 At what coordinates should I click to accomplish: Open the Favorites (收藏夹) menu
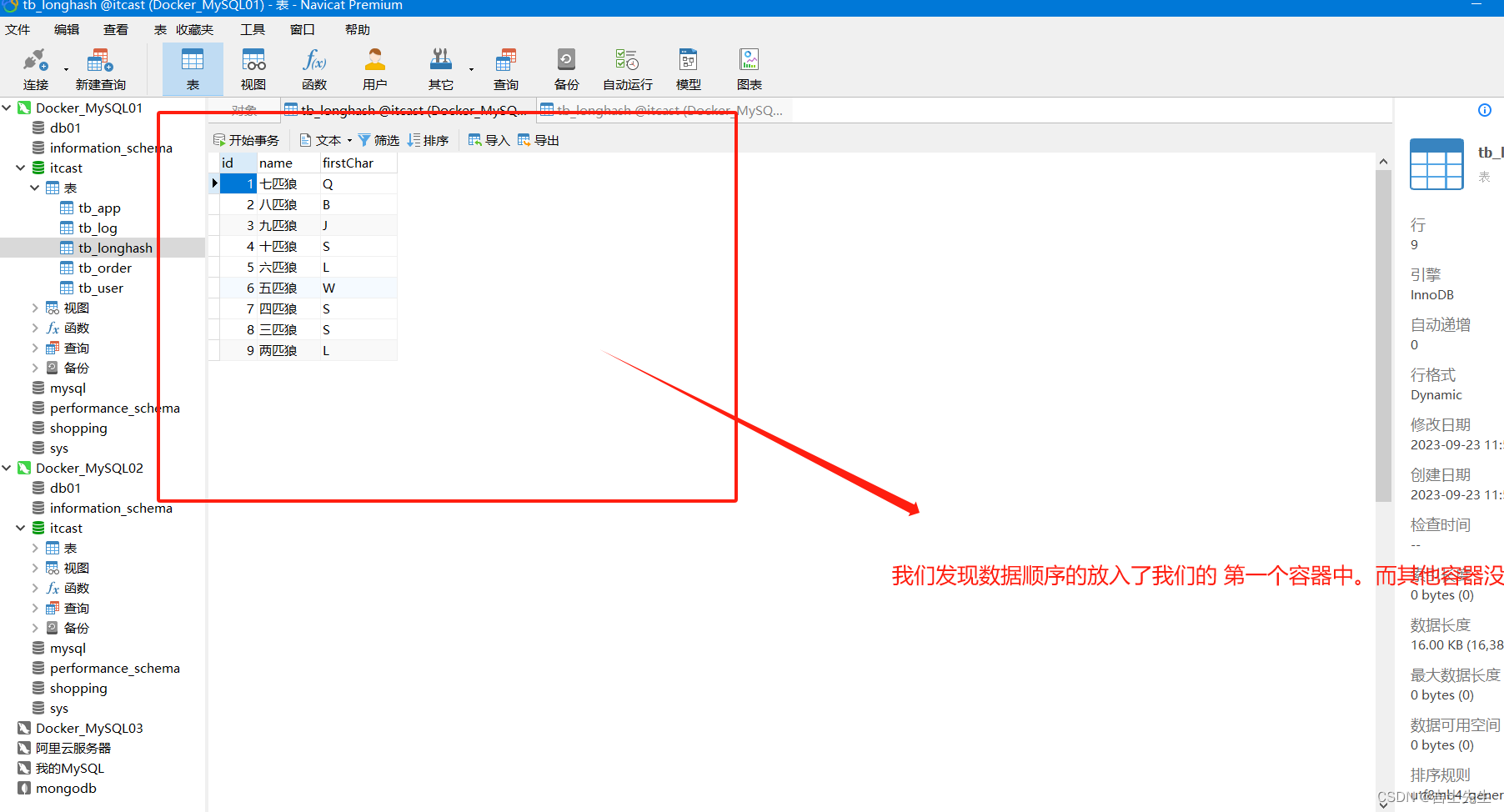click(x=194, y=29)
